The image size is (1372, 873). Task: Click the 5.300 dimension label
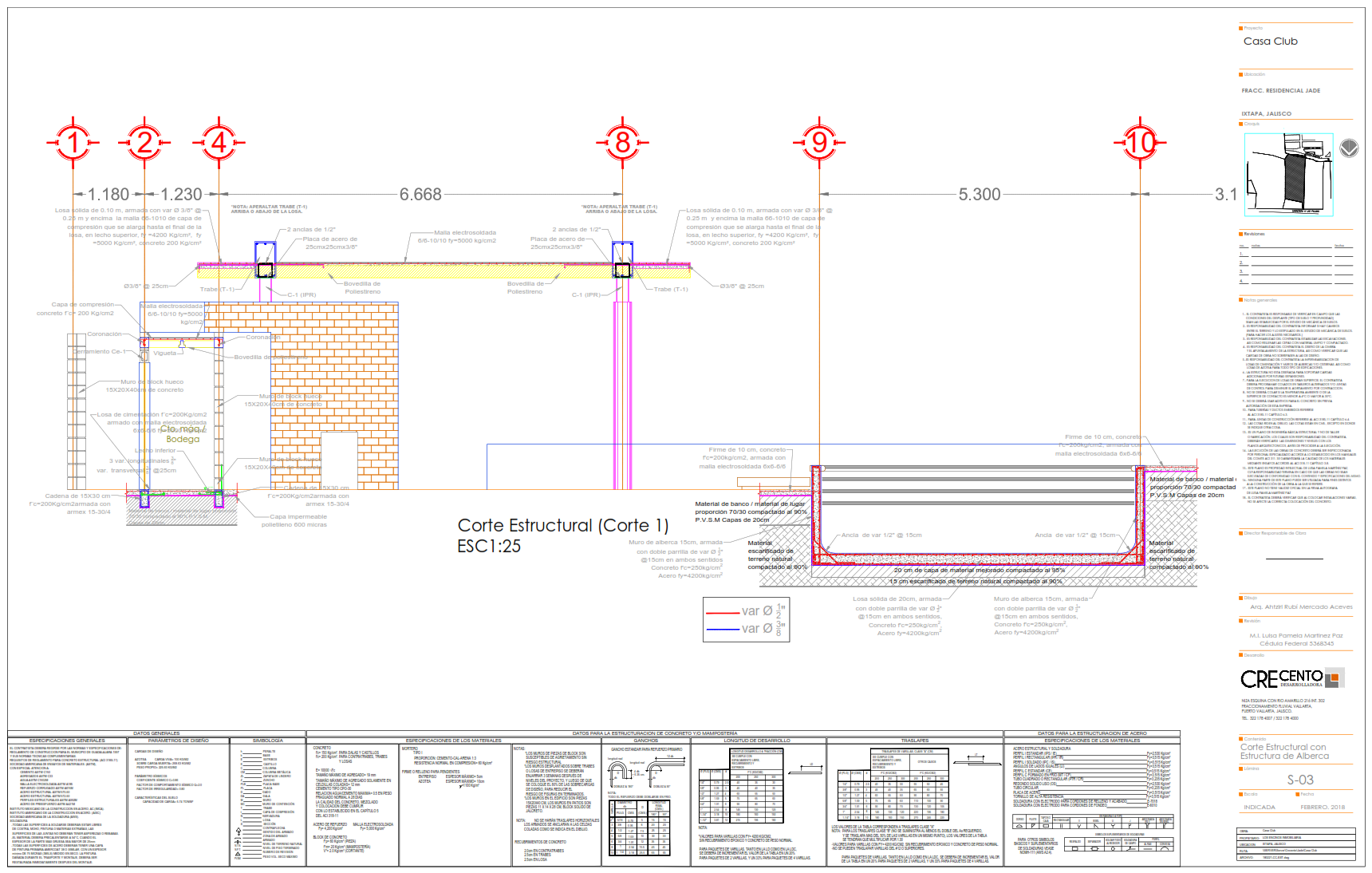tap(979, 195)
